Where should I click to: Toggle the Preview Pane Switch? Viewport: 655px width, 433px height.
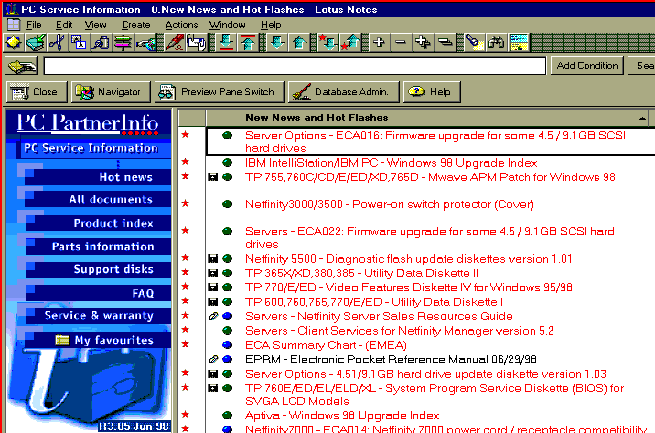217,92
